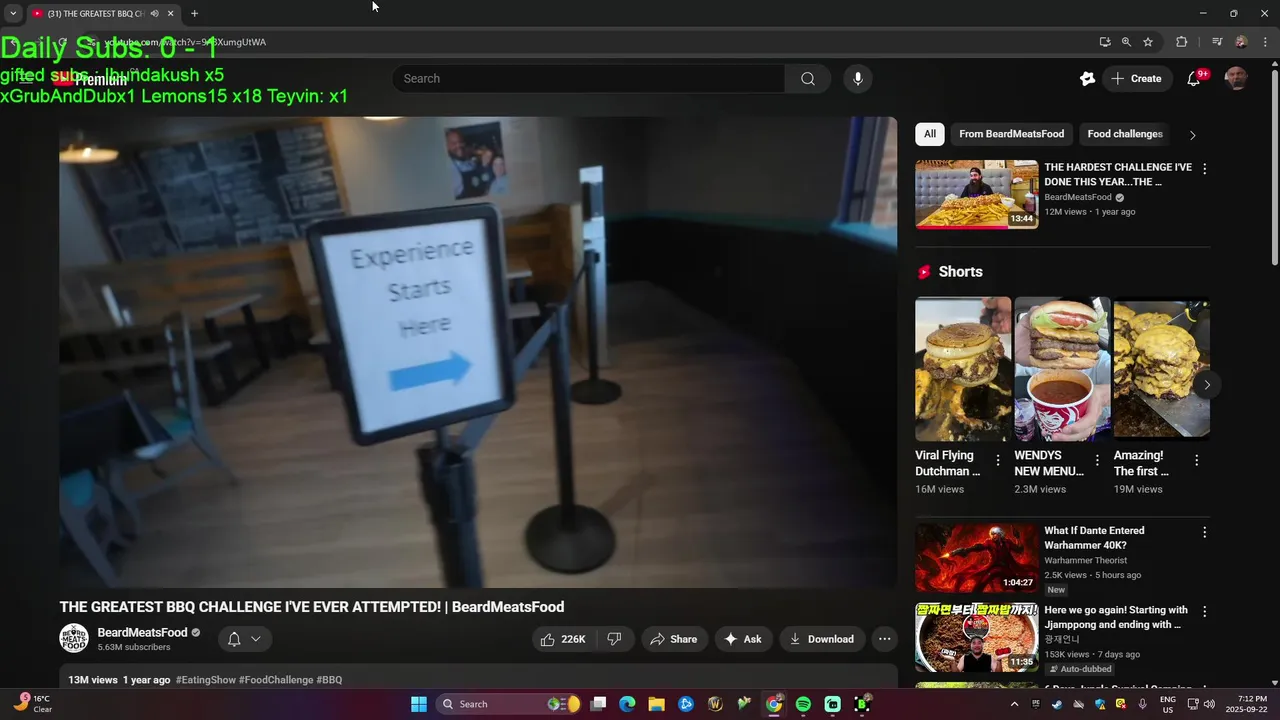Image resolution: width=1280 pixels, height=720 pixels.
Task: Open YouTube notifications bell showing 9+
Action: pyautogui.click(x=1194, y=79)
